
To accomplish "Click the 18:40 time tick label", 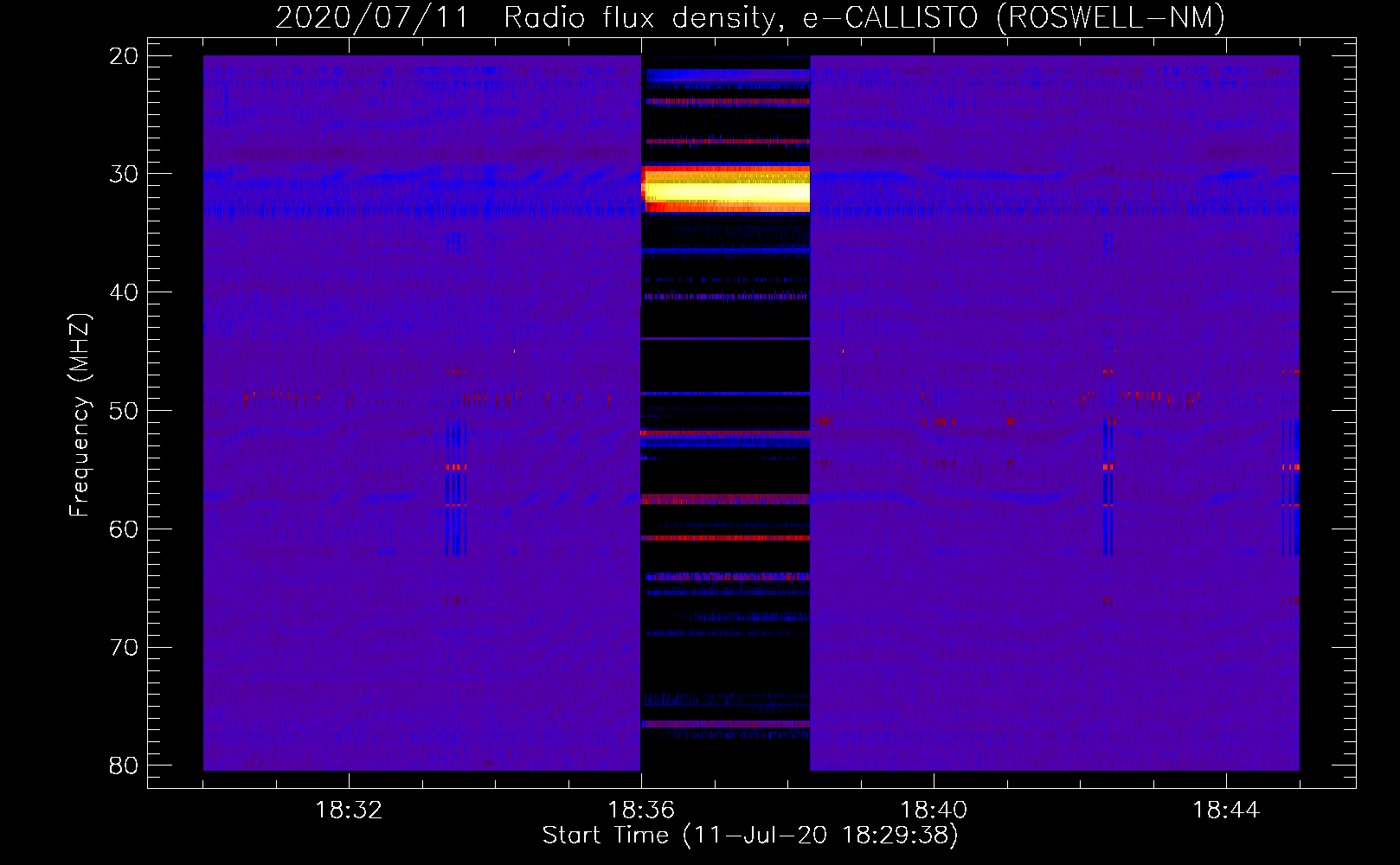I will 934,811.
